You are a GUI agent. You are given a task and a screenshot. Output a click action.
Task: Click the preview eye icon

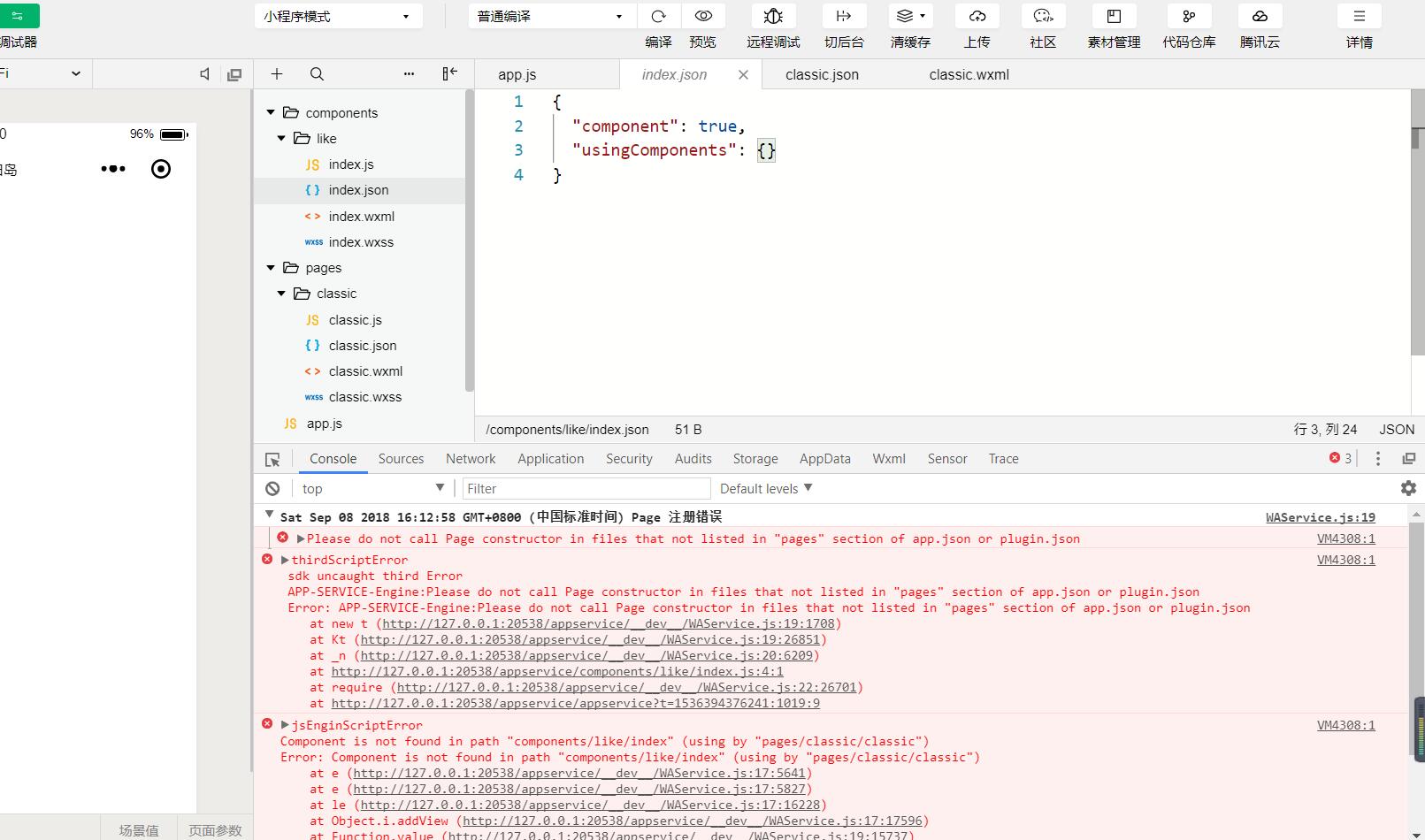click(703, 16)
